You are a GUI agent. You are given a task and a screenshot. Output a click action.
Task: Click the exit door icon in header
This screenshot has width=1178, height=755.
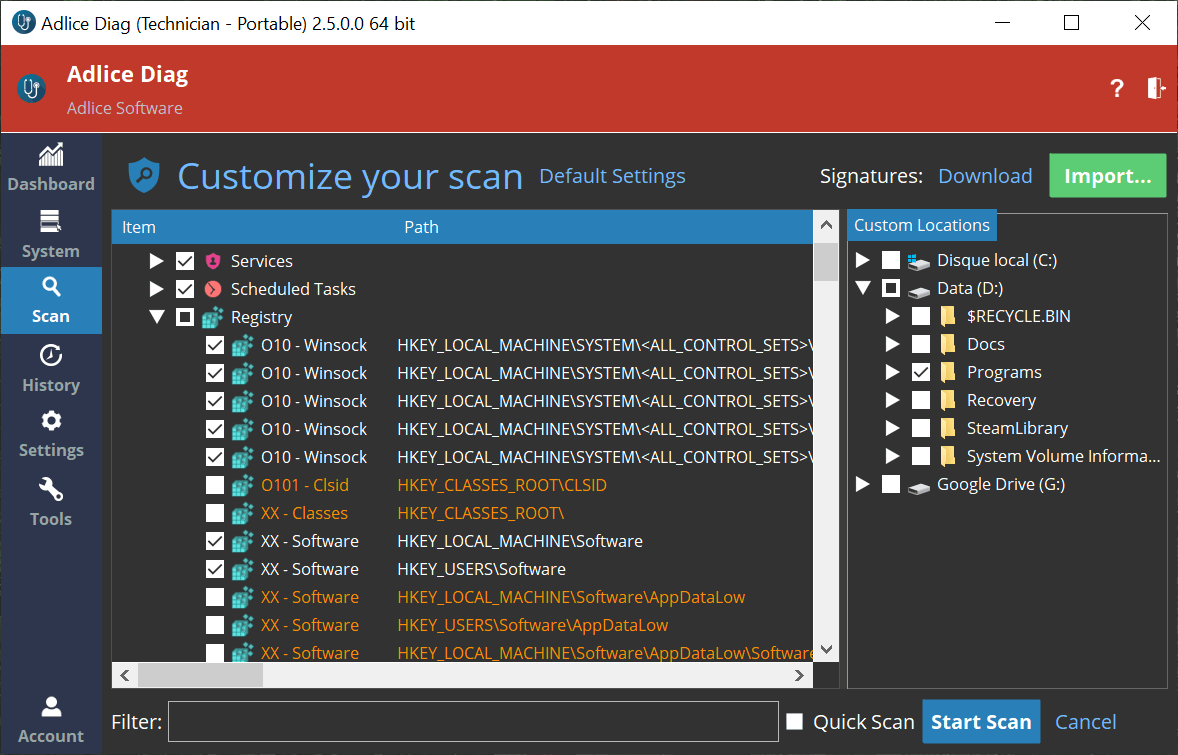pos(1156,88)
